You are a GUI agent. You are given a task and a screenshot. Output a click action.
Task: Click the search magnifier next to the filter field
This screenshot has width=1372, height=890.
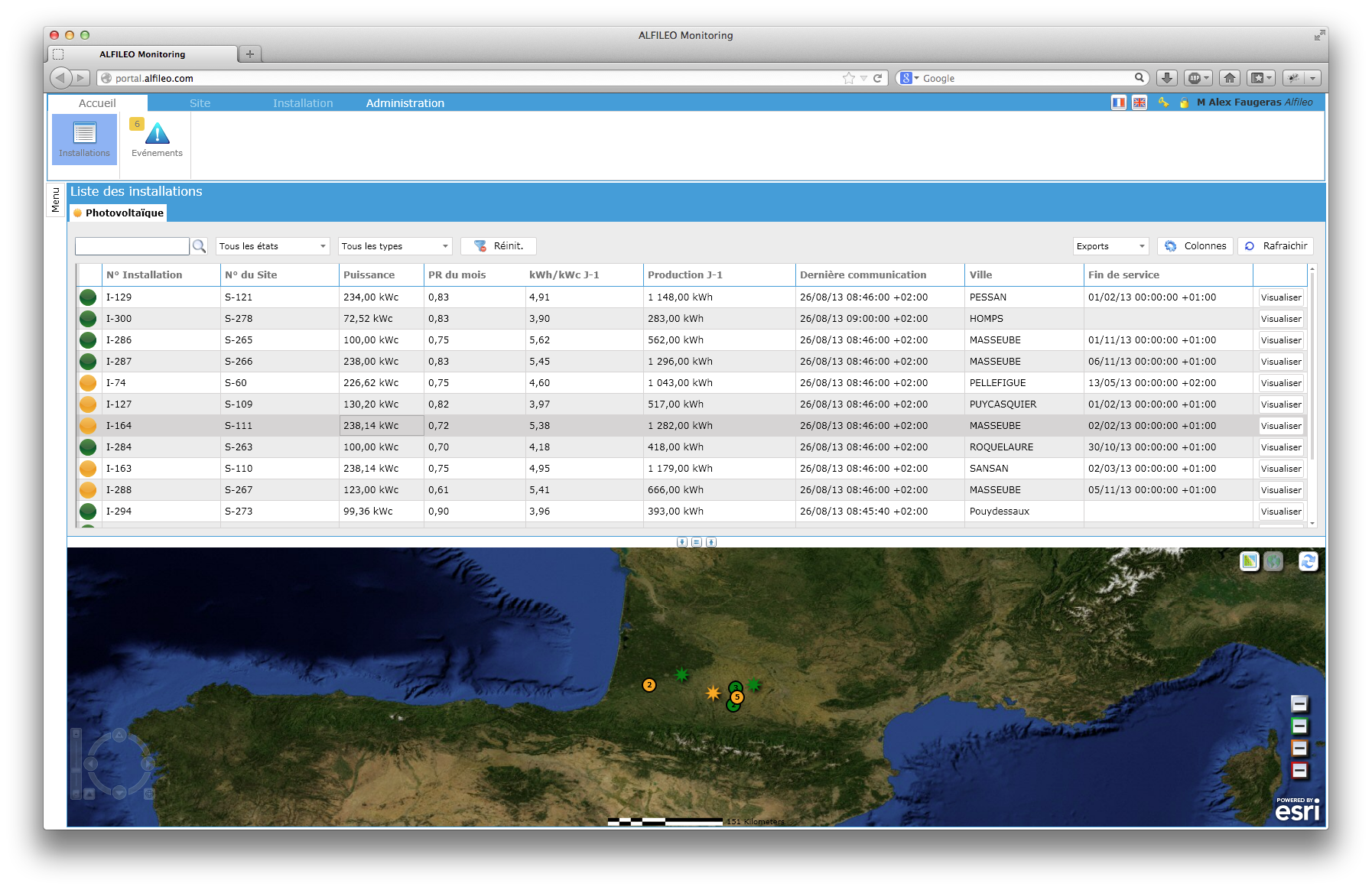[199, 246]
